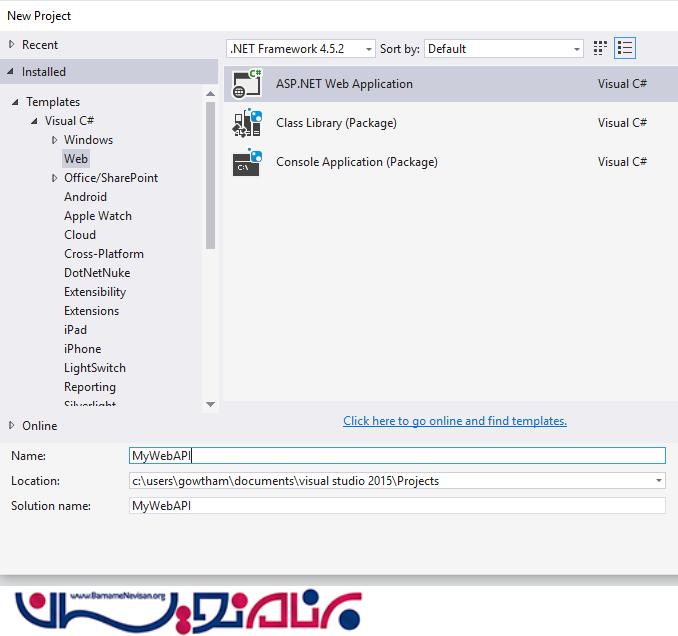Select the Web template category
Screen dimensions: 678x636
(76, 159)
